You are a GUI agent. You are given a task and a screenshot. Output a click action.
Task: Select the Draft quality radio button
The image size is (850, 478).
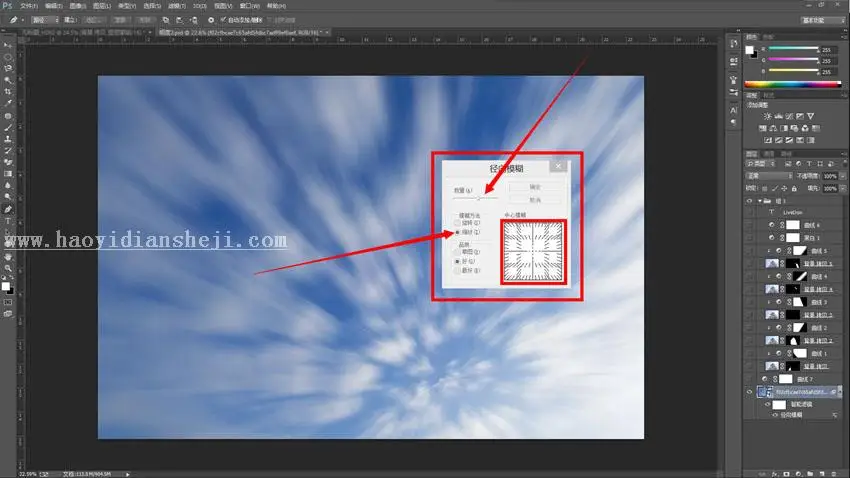point(457,252)
